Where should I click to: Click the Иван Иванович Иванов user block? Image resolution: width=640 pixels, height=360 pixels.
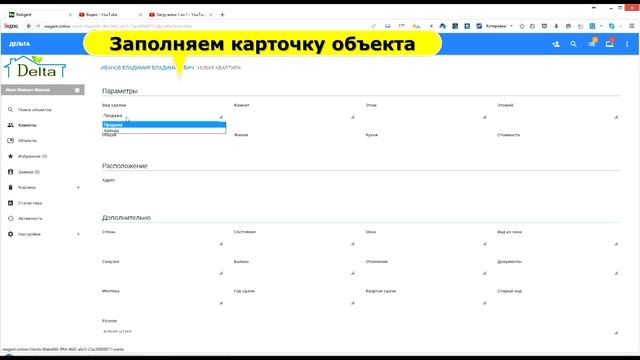[42, 90]
